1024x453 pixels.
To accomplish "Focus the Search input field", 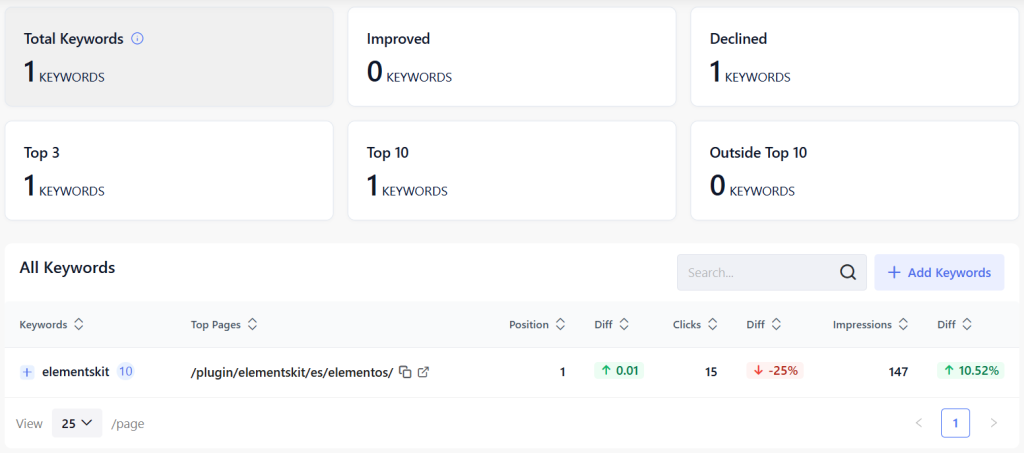I will click(772, 272).
